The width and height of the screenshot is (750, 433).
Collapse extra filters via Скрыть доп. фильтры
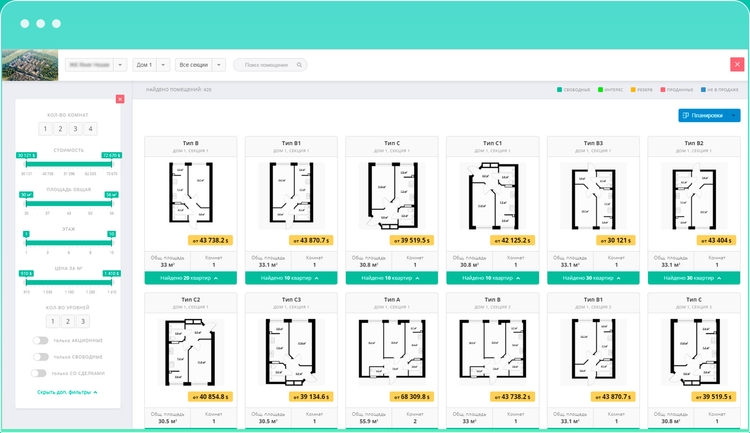click(68, 392)
